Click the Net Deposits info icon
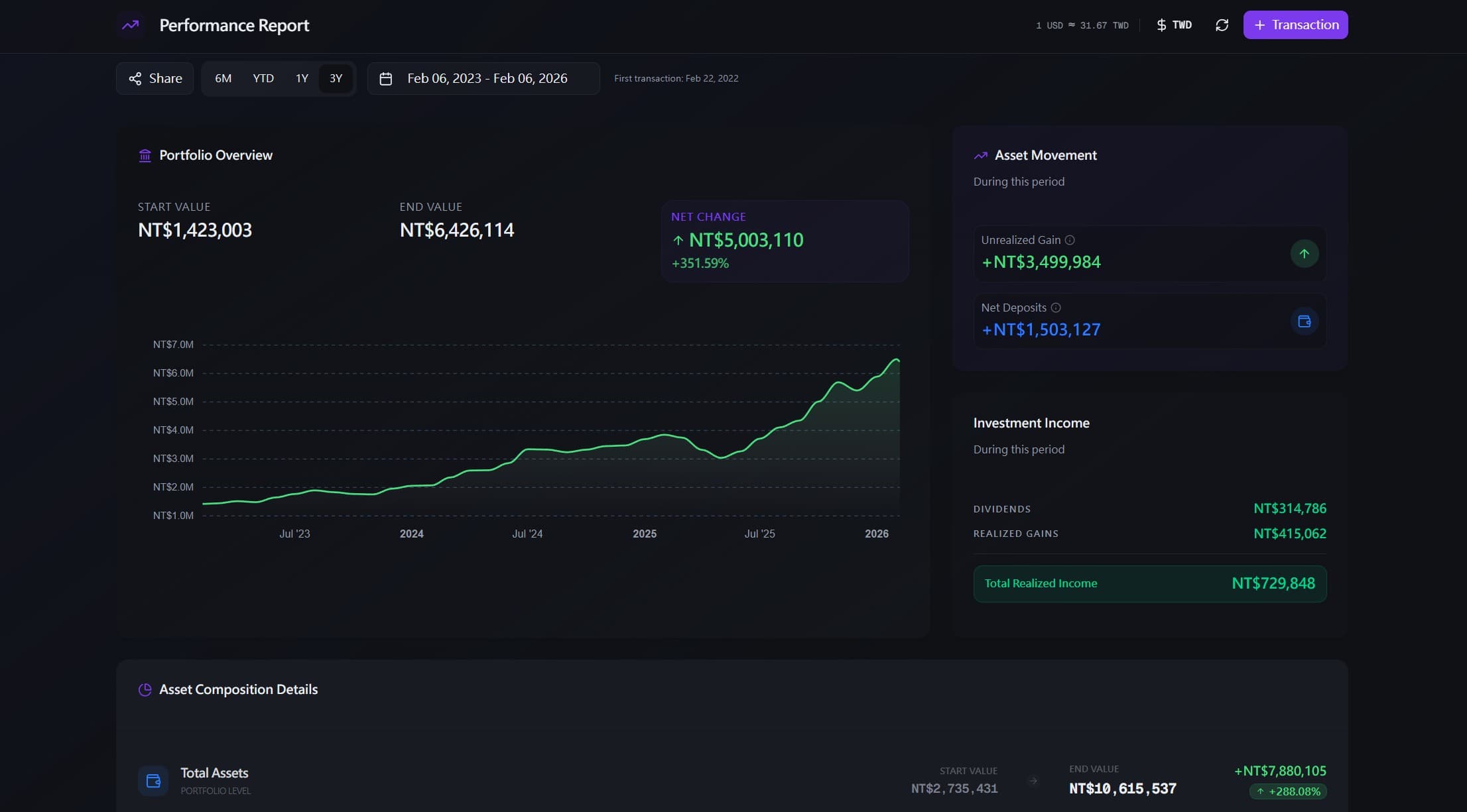The width and height of the screenshot is (1467, 812). (x=1056, y=308)
